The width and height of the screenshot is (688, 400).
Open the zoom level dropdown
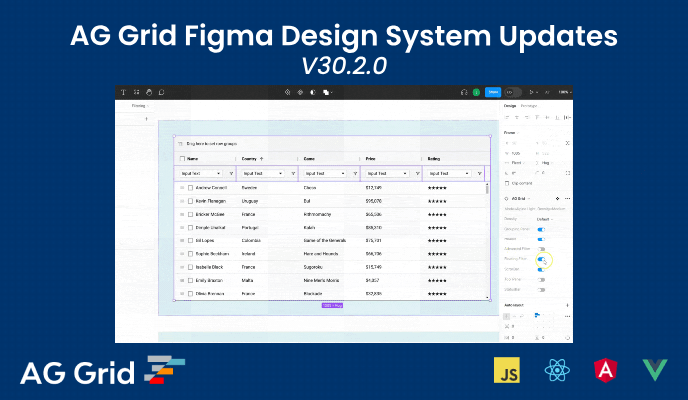(565, 92)
